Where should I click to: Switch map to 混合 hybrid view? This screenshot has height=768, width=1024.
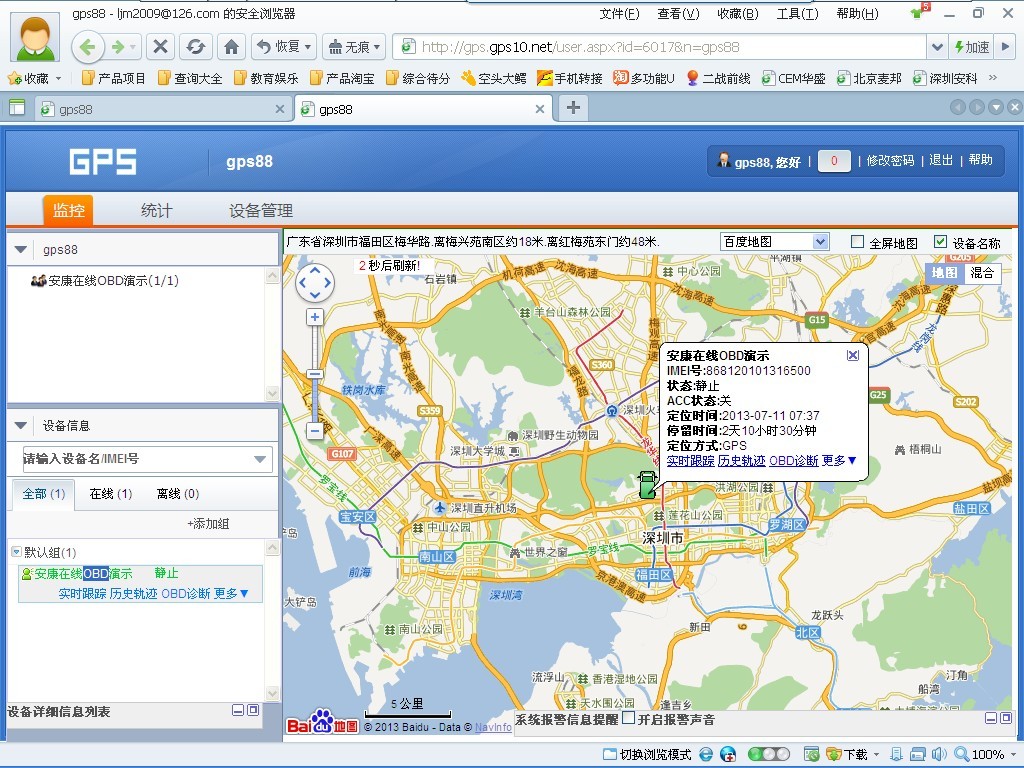(982, 273)
